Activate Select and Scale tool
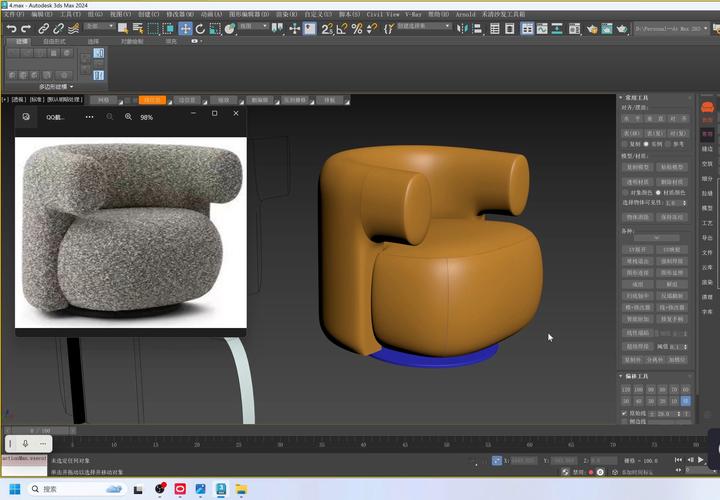This screenshot has width=720, height=500. click(x=215, y=29)
